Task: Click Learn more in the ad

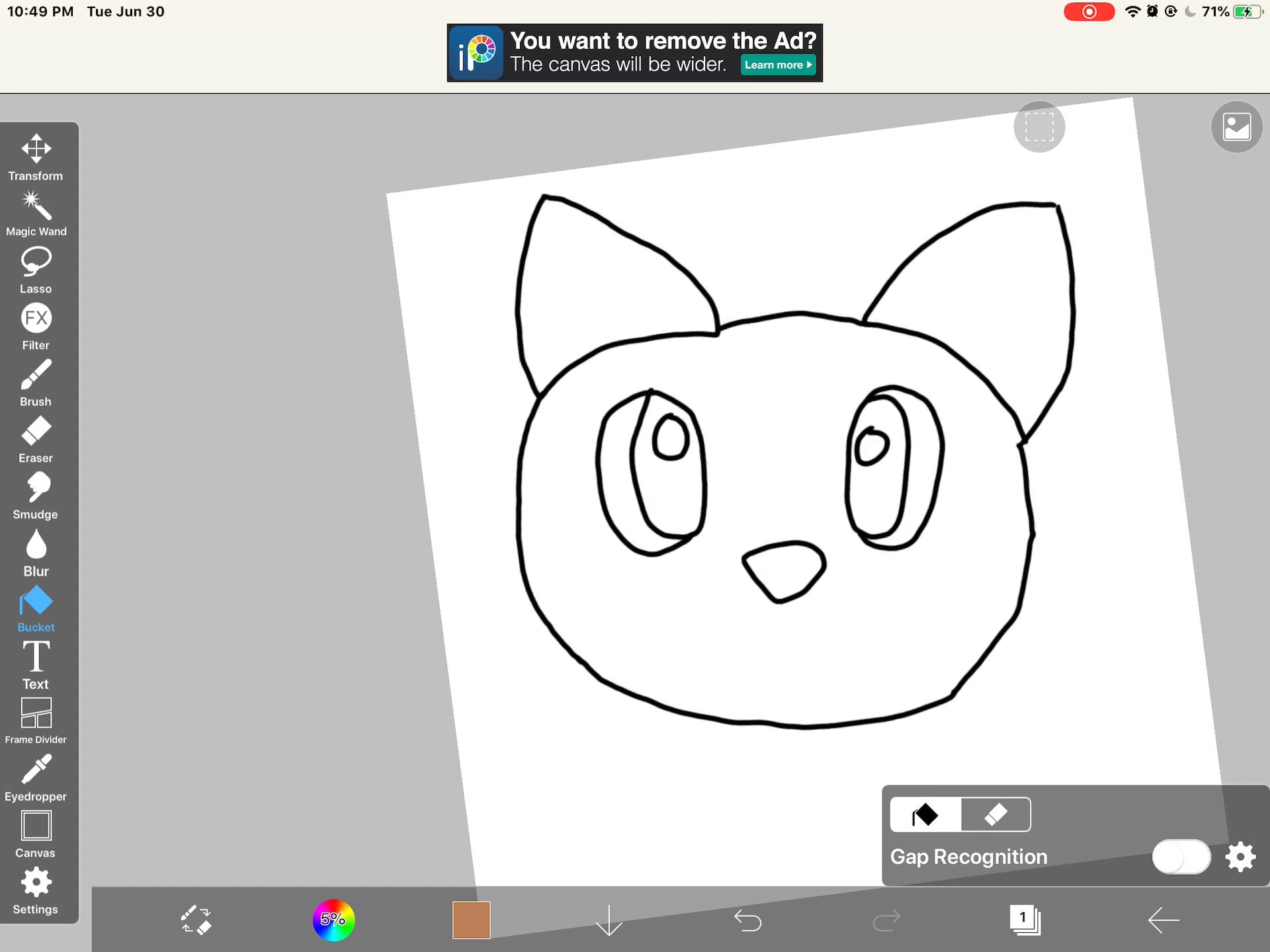Action: [778, 65]
